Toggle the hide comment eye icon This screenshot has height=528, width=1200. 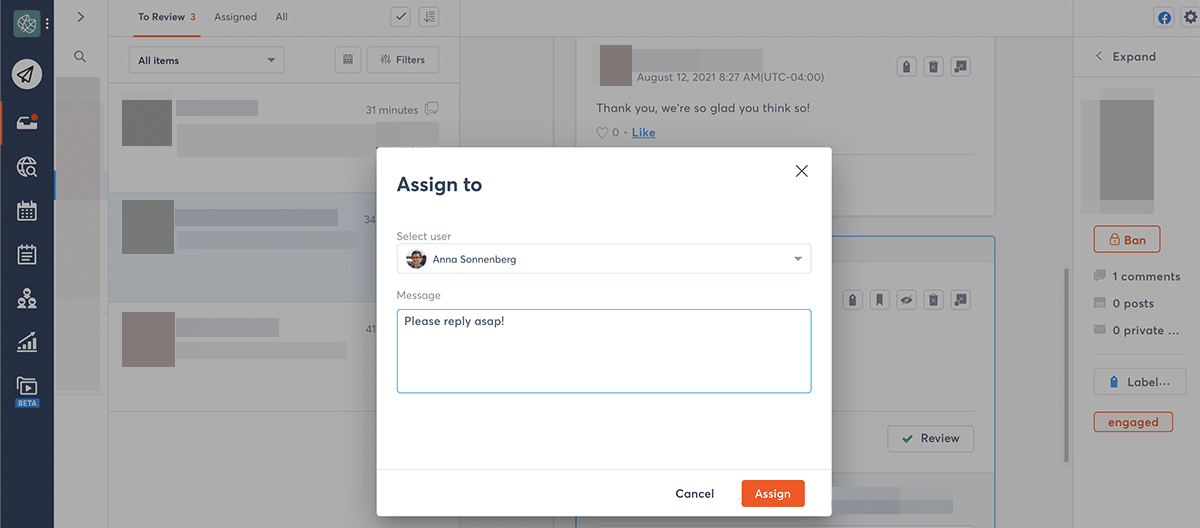tap(906, 299)
